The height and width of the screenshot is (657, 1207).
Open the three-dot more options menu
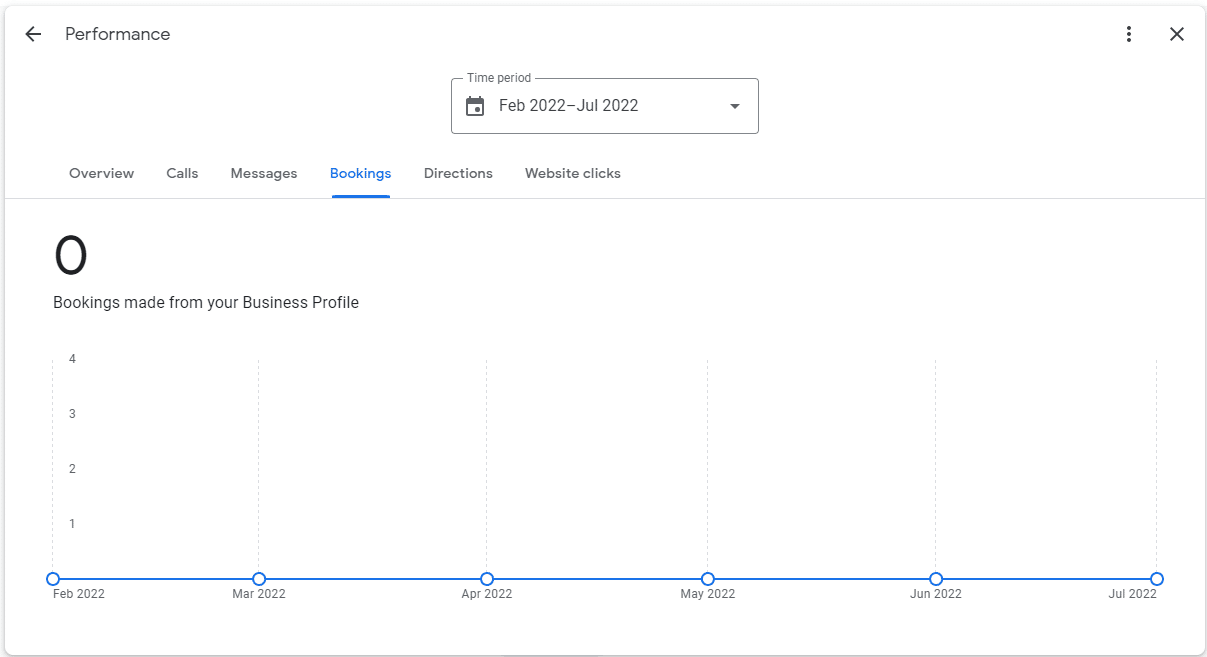tap(1129, 34)
